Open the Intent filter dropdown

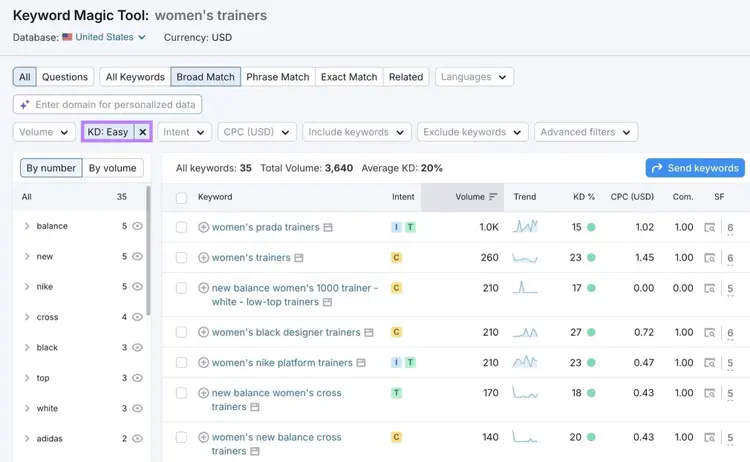pyautogui.click(x=184, y=132)
